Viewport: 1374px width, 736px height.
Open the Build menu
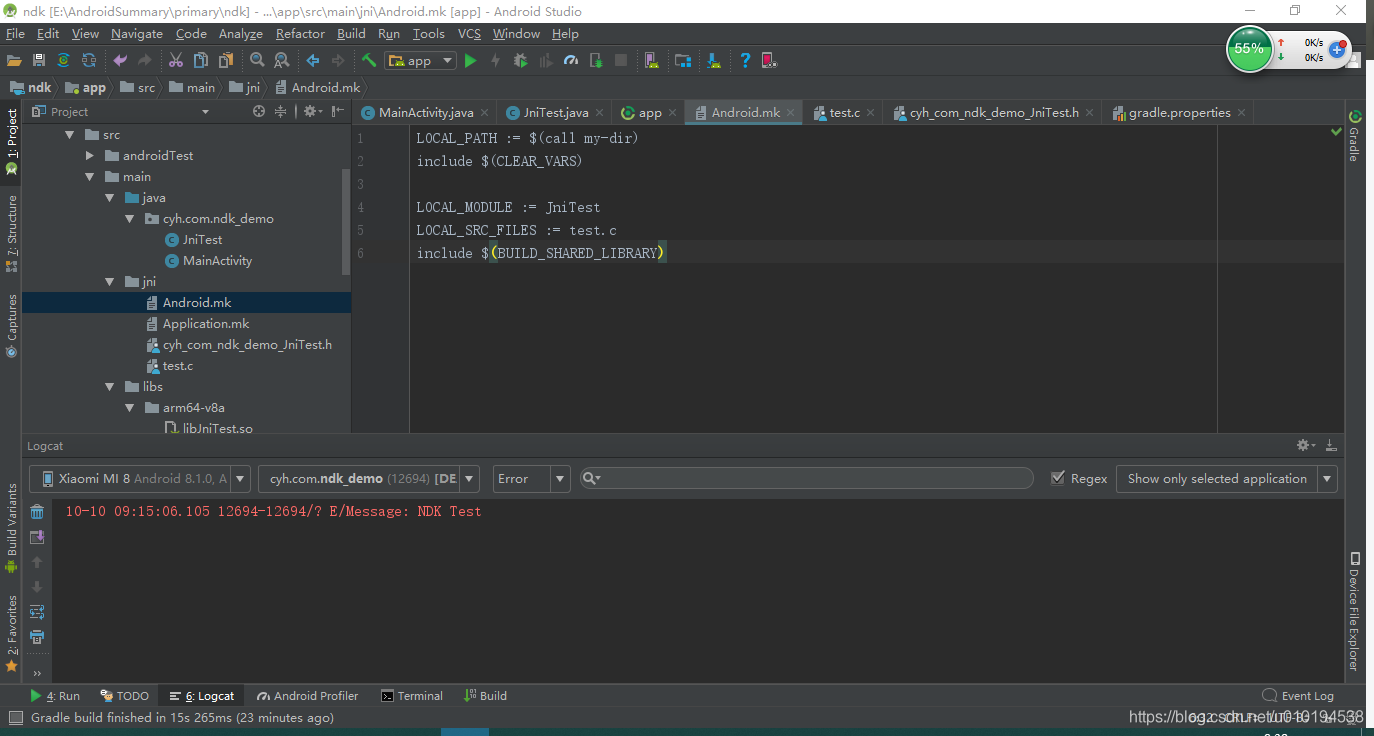(x=351, y=34)
